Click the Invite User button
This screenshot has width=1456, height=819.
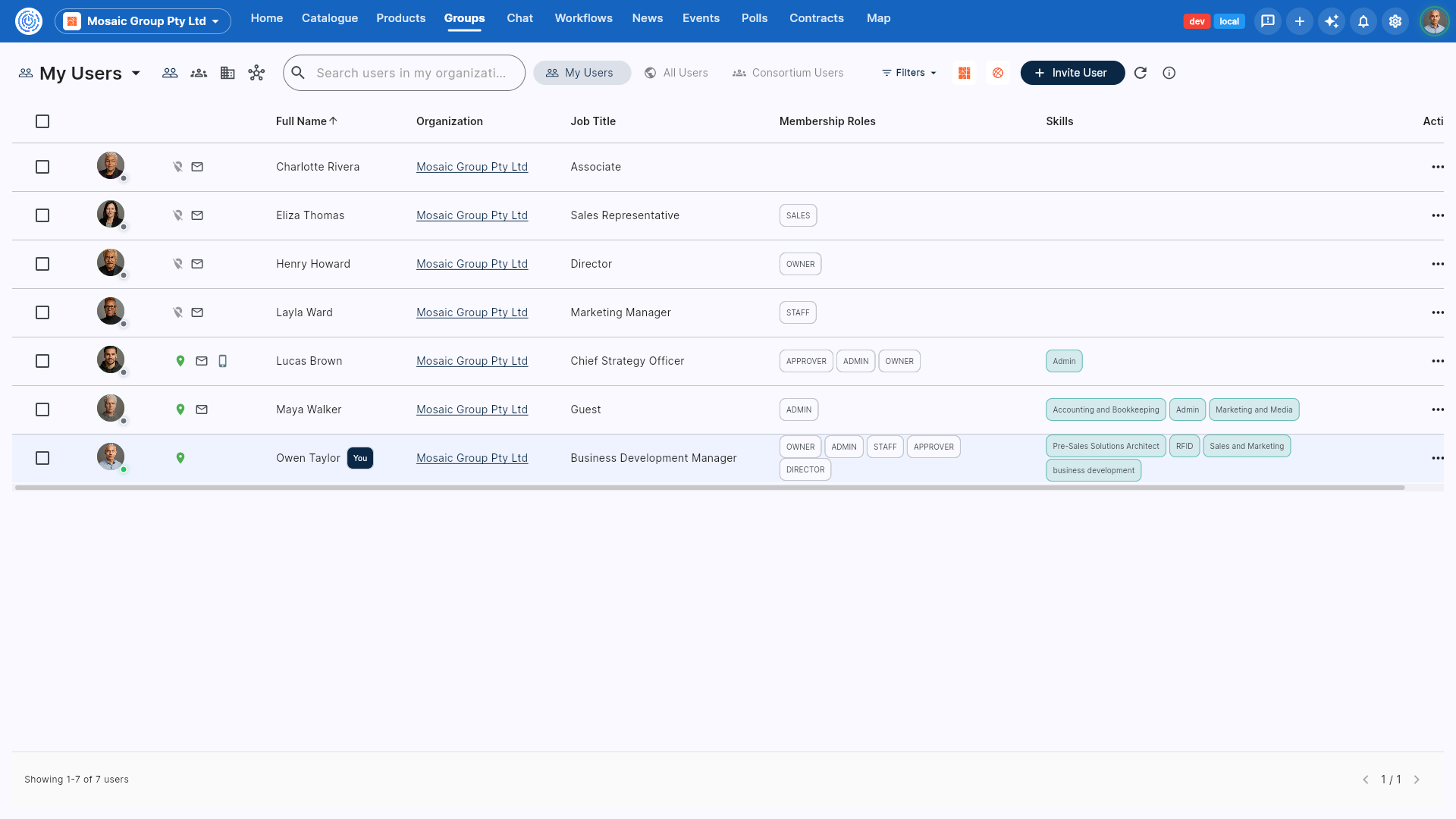(x=1072, y=73)
